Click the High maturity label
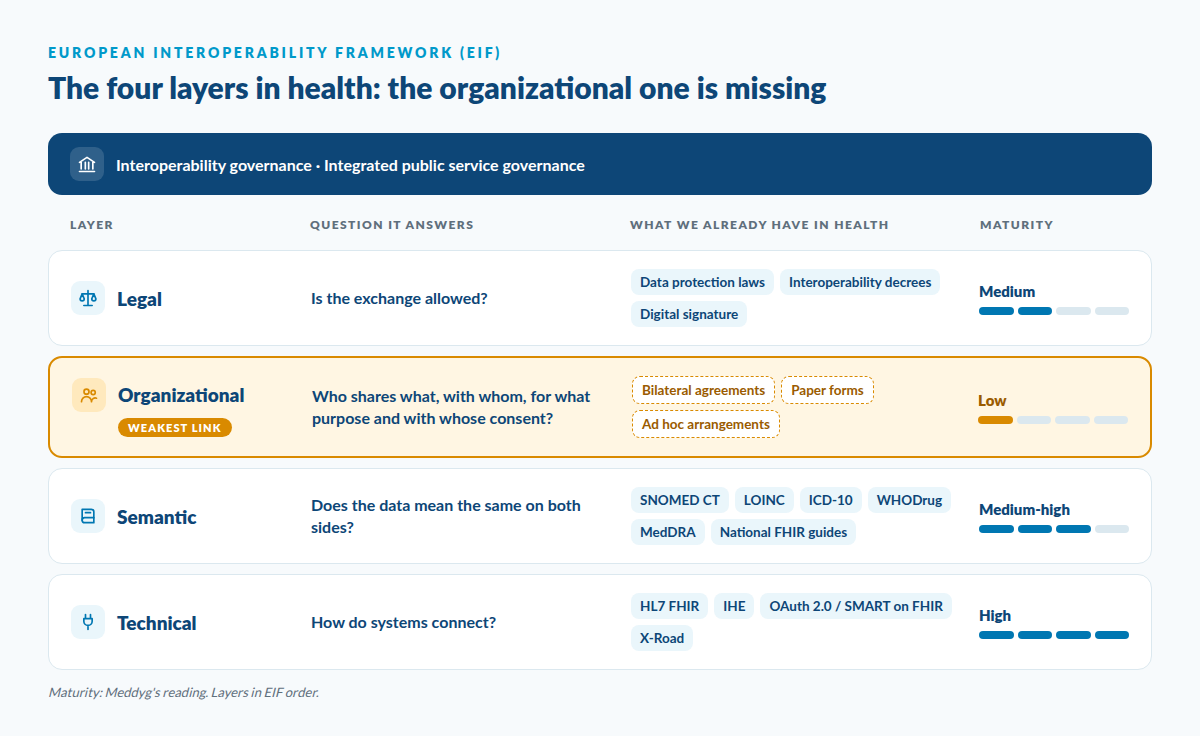 click(995, 616)
